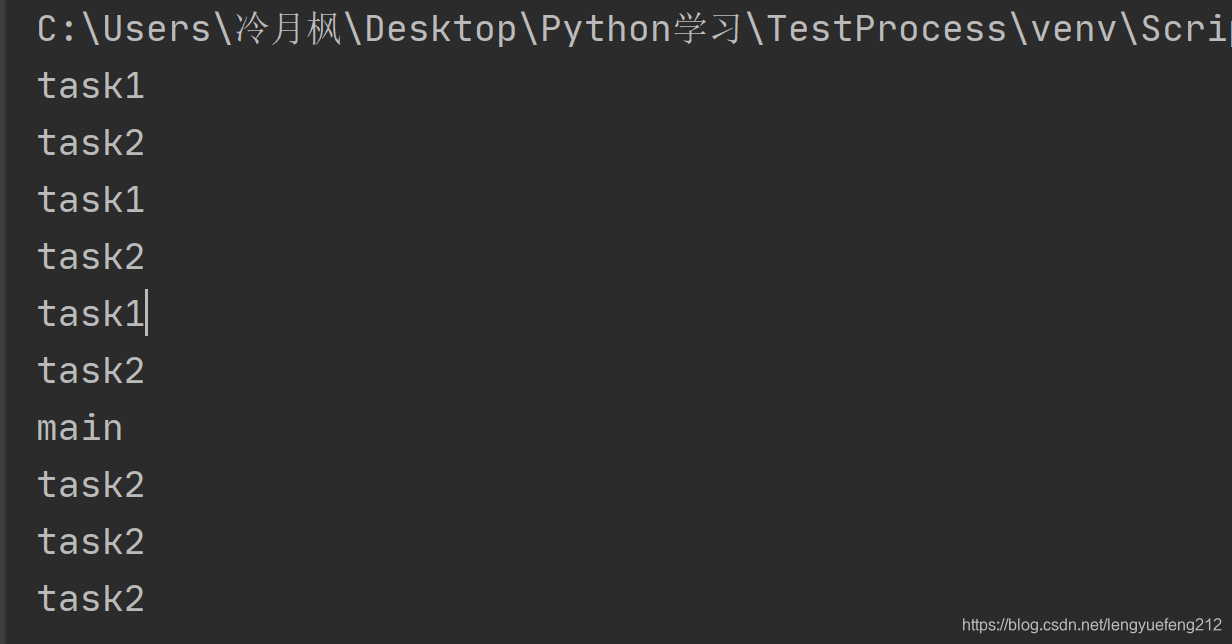Click the second task2 output line
Screen dimensions: 1232x644
point(91,257)
